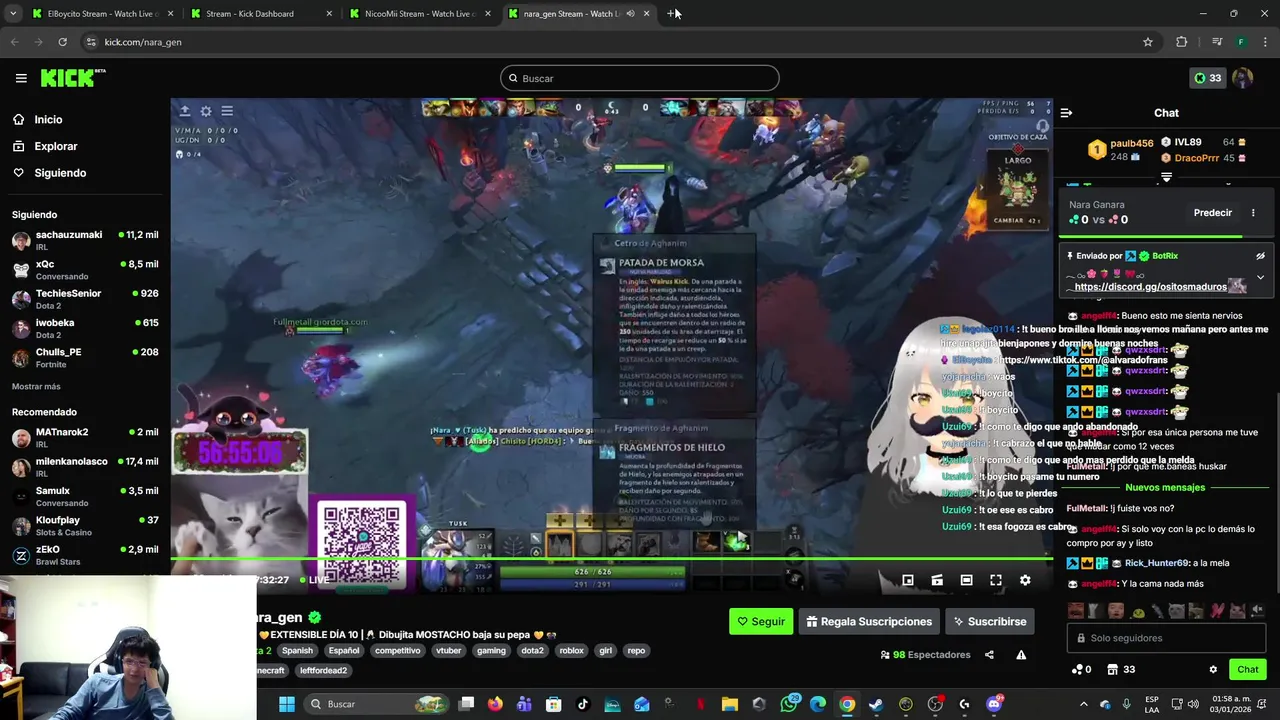Toggle fullscreen on the video player
Image resolution: width=1280 pixels, height=720 pixels.
tap(996, 580)
